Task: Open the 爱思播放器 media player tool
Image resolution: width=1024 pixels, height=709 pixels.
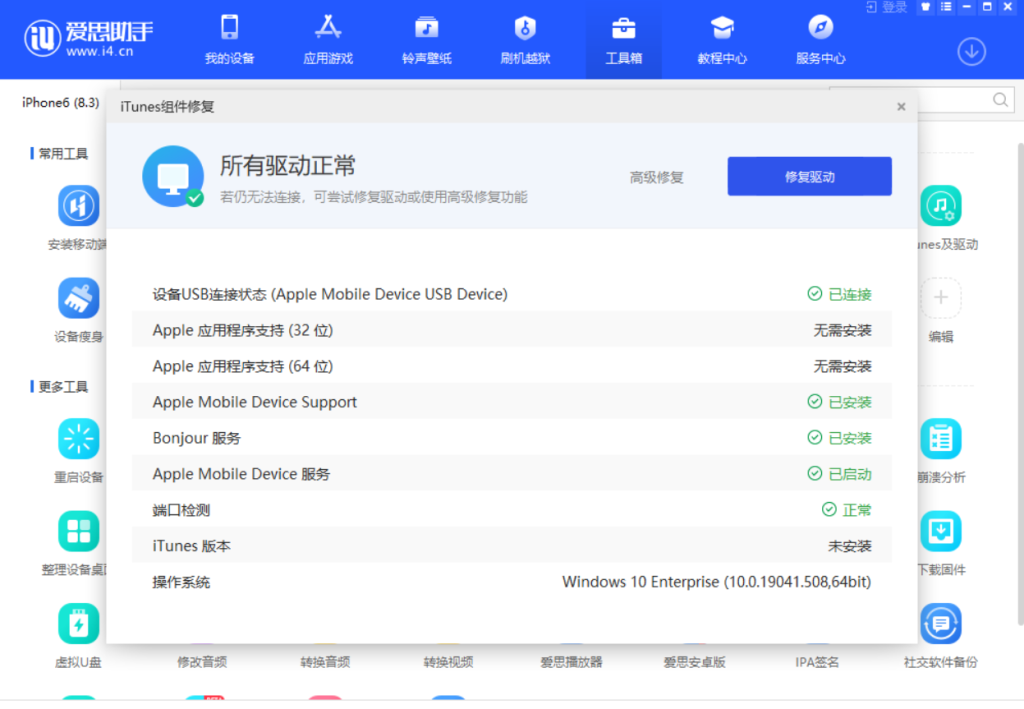Action: [570, 661]
